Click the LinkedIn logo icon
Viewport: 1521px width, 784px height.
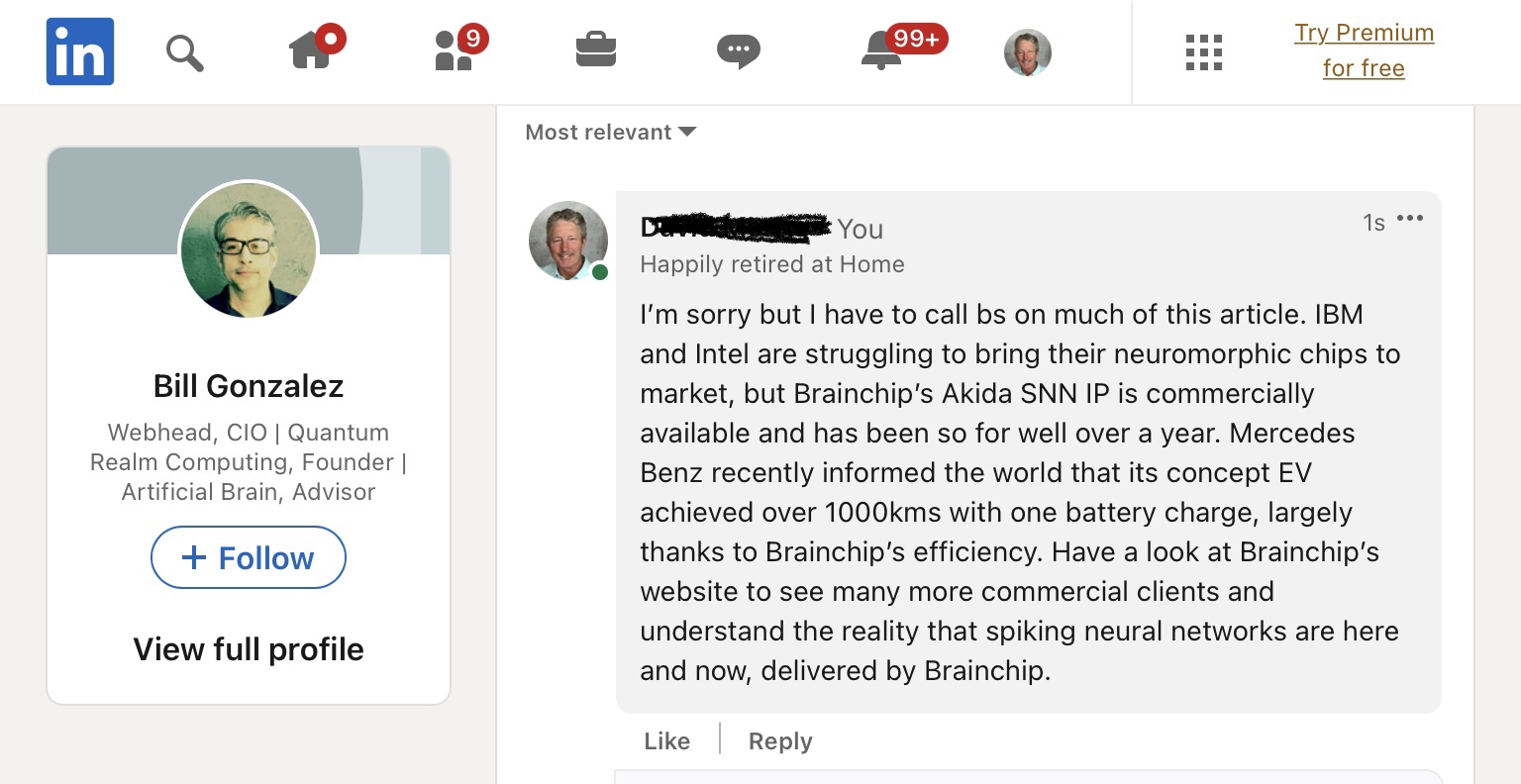click(x=80, y=51)
